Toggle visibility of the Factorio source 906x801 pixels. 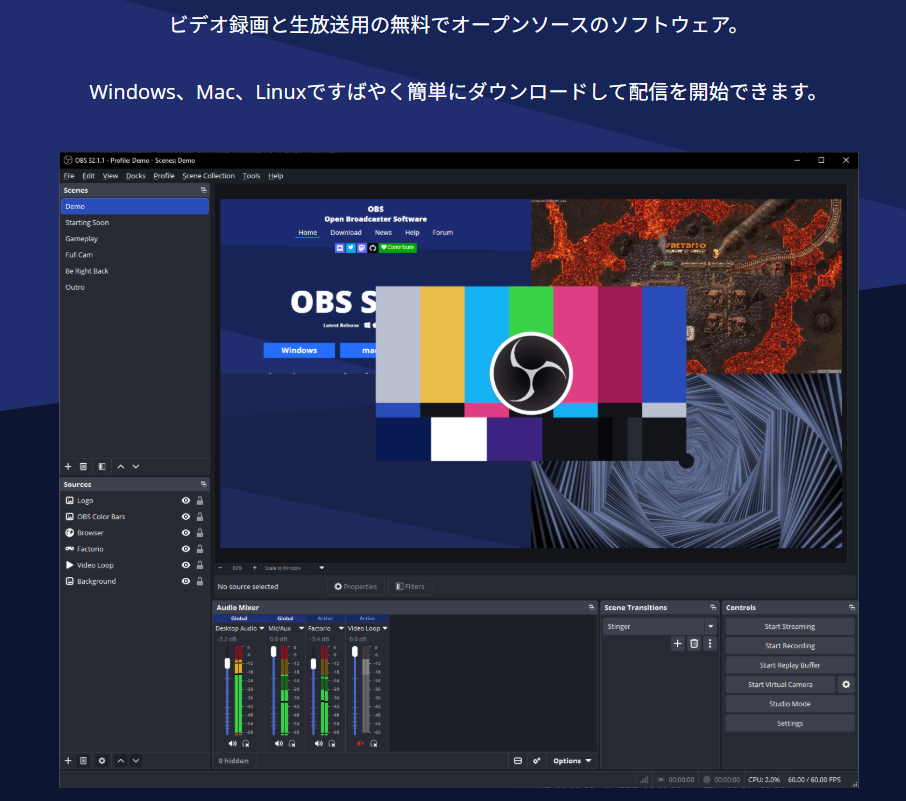(x=185, y=549)
